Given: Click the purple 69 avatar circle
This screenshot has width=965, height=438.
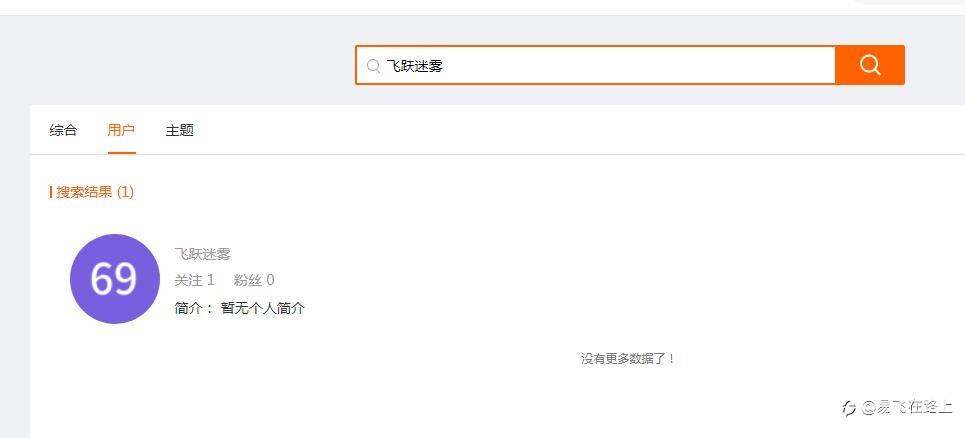Looking at the screenshot, I should [x=114, y=279].
